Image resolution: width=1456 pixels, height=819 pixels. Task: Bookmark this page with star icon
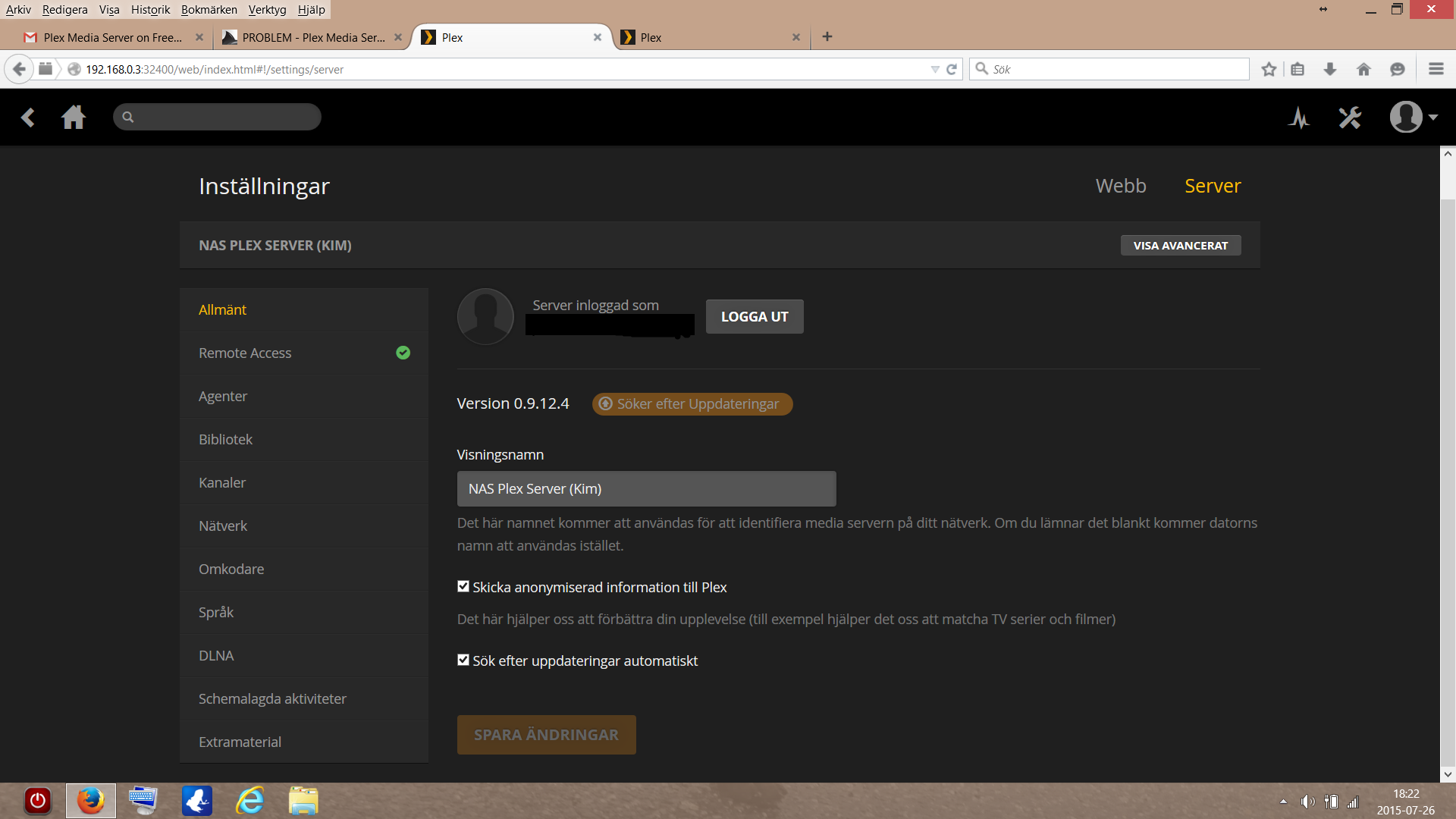coord(1269,69)
